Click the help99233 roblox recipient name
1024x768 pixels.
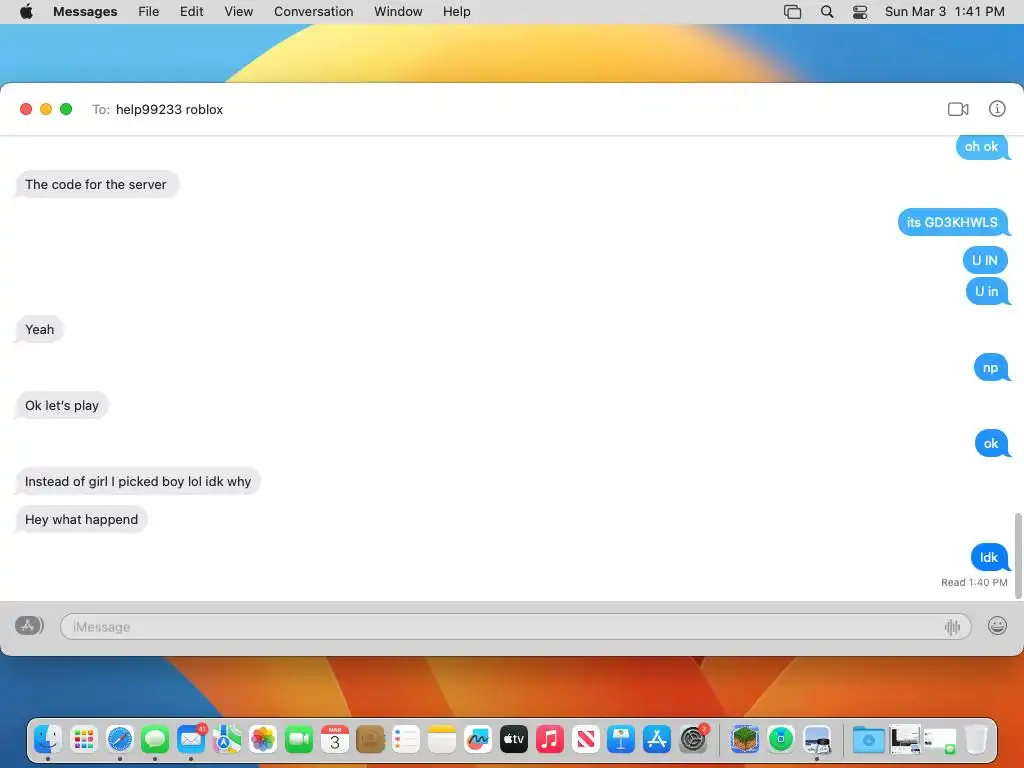[169, 110]
